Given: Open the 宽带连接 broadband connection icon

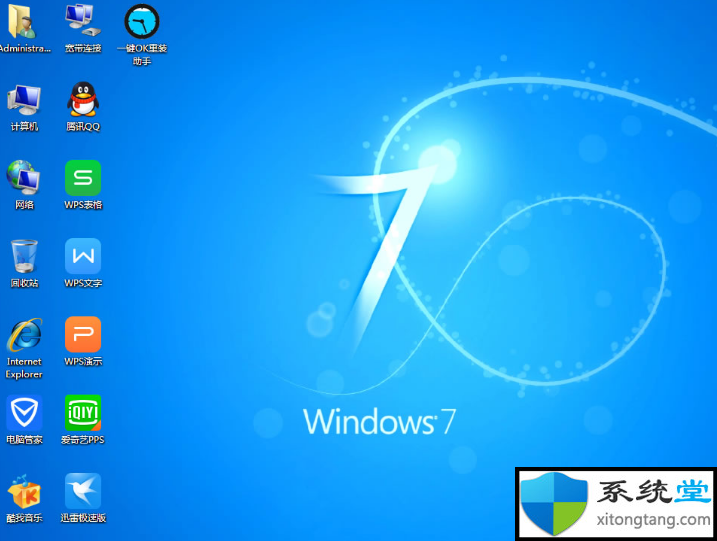Looking at the screenshot, I should click(83, 21).
